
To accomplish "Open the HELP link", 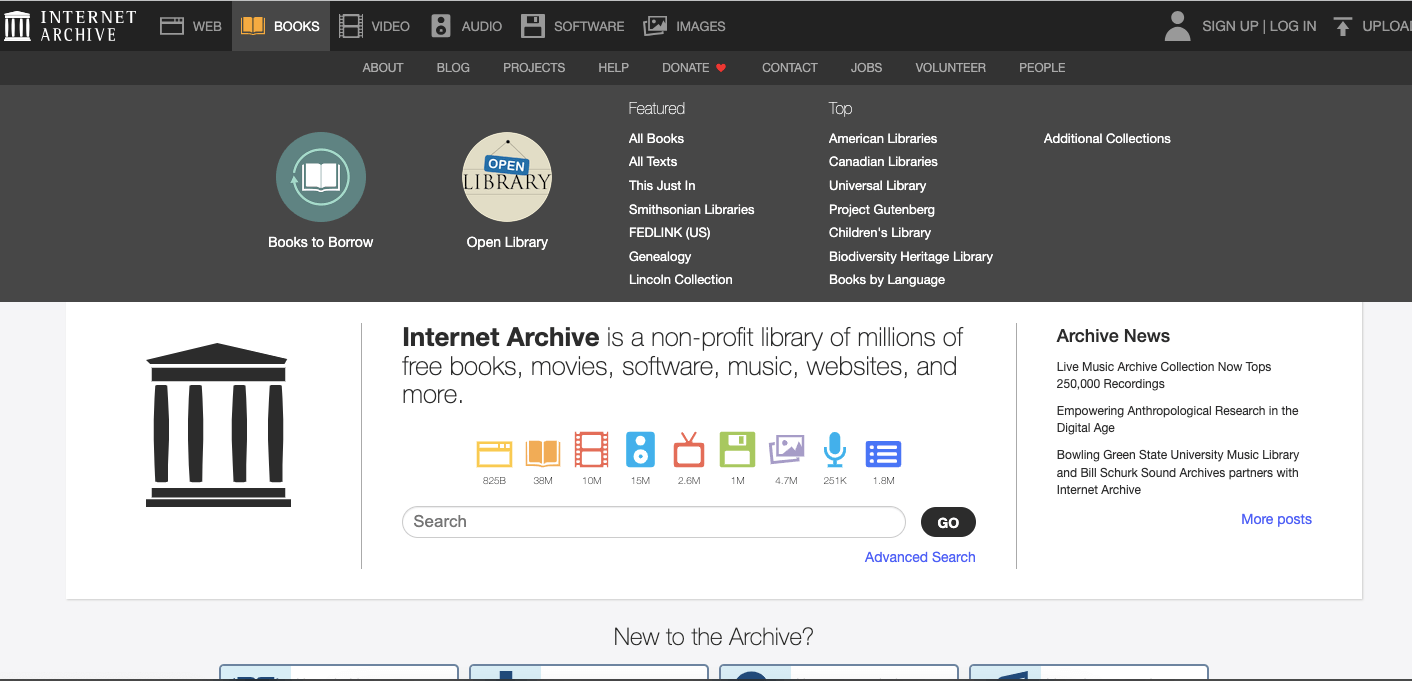I will point(614,68).
